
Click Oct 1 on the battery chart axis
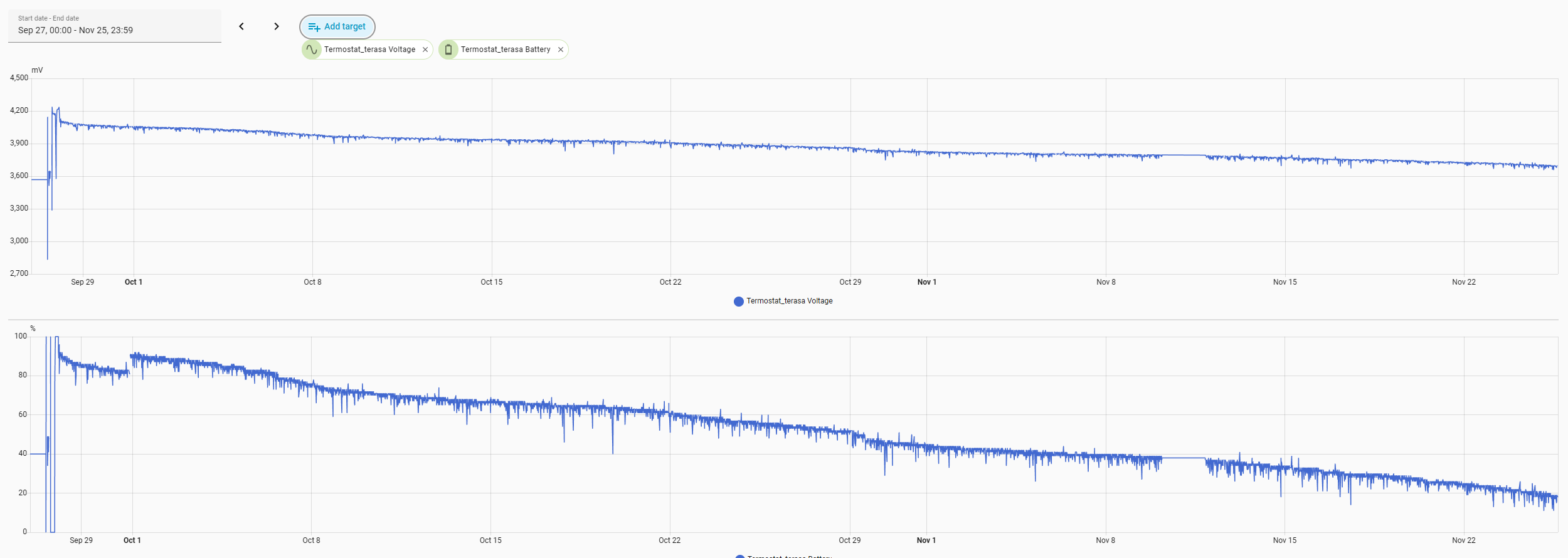point(132,540)
